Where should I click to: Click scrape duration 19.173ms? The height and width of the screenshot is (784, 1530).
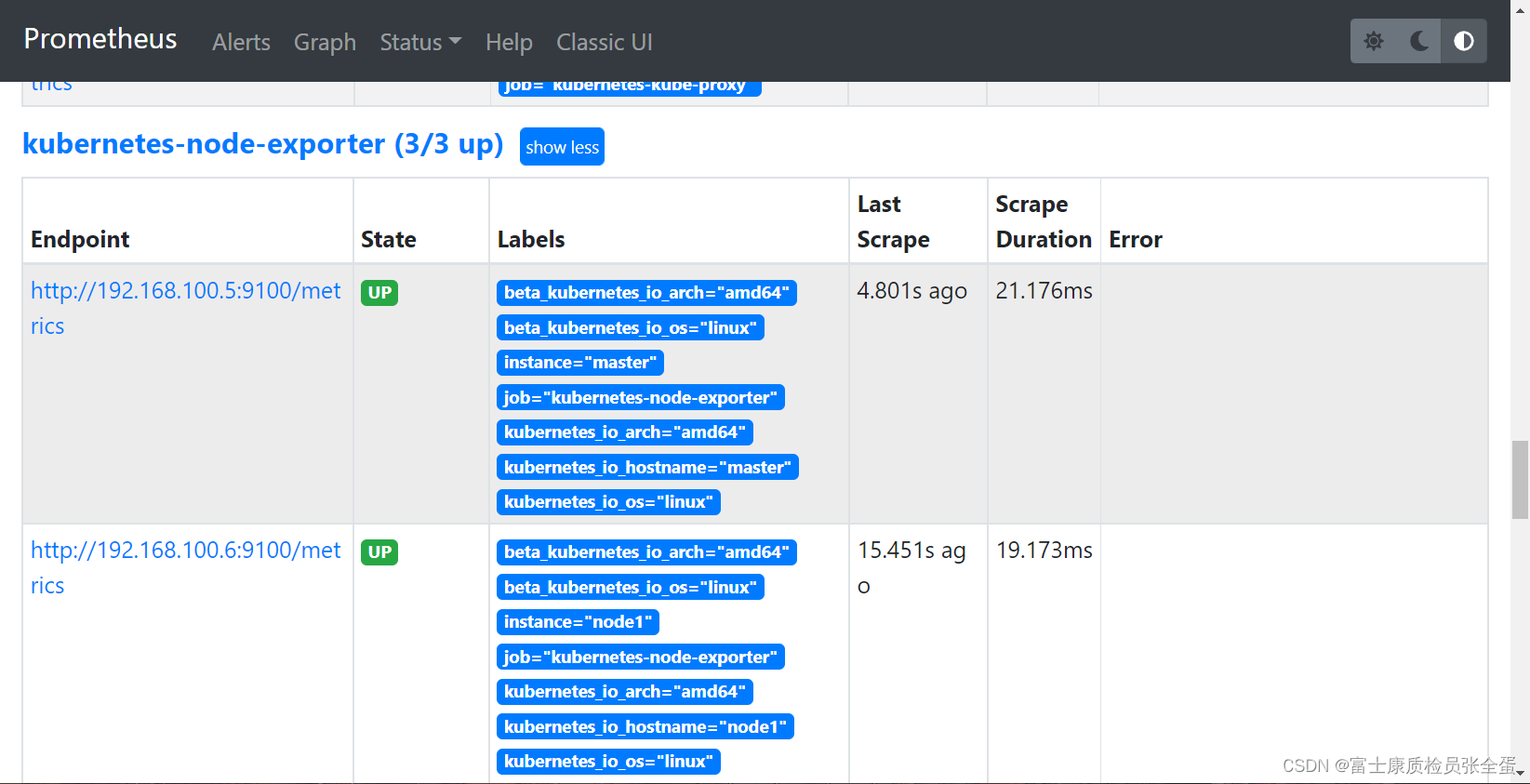tap(1044, 551)
